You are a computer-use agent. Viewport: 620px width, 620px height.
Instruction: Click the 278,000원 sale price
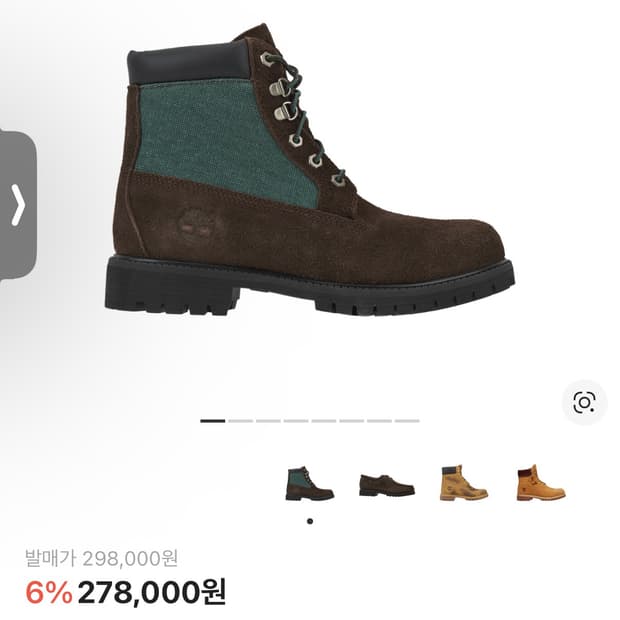point(152,592)
